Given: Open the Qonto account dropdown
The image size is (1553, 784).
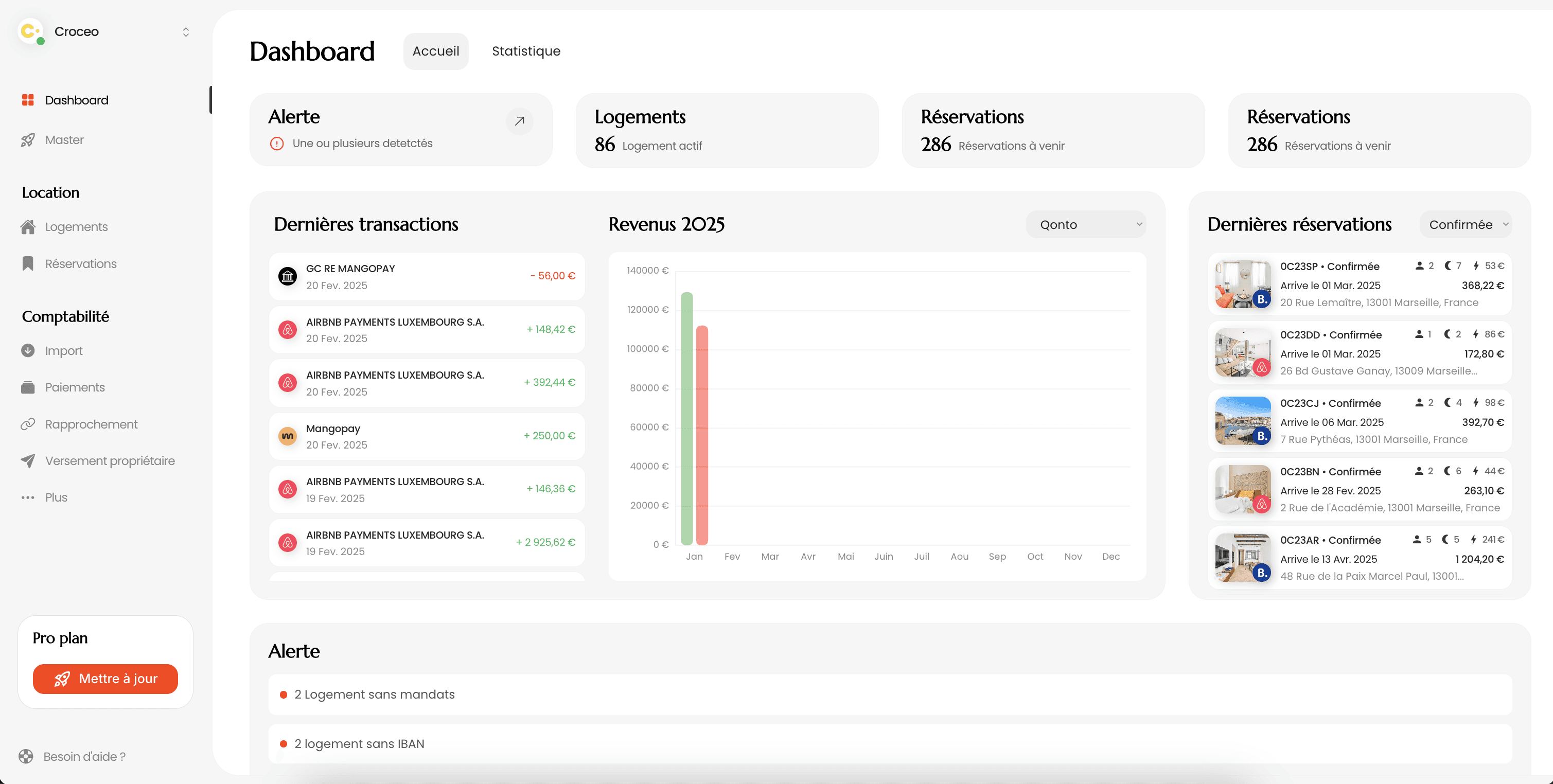Looking at the screenshot, I should point(1086,224).
